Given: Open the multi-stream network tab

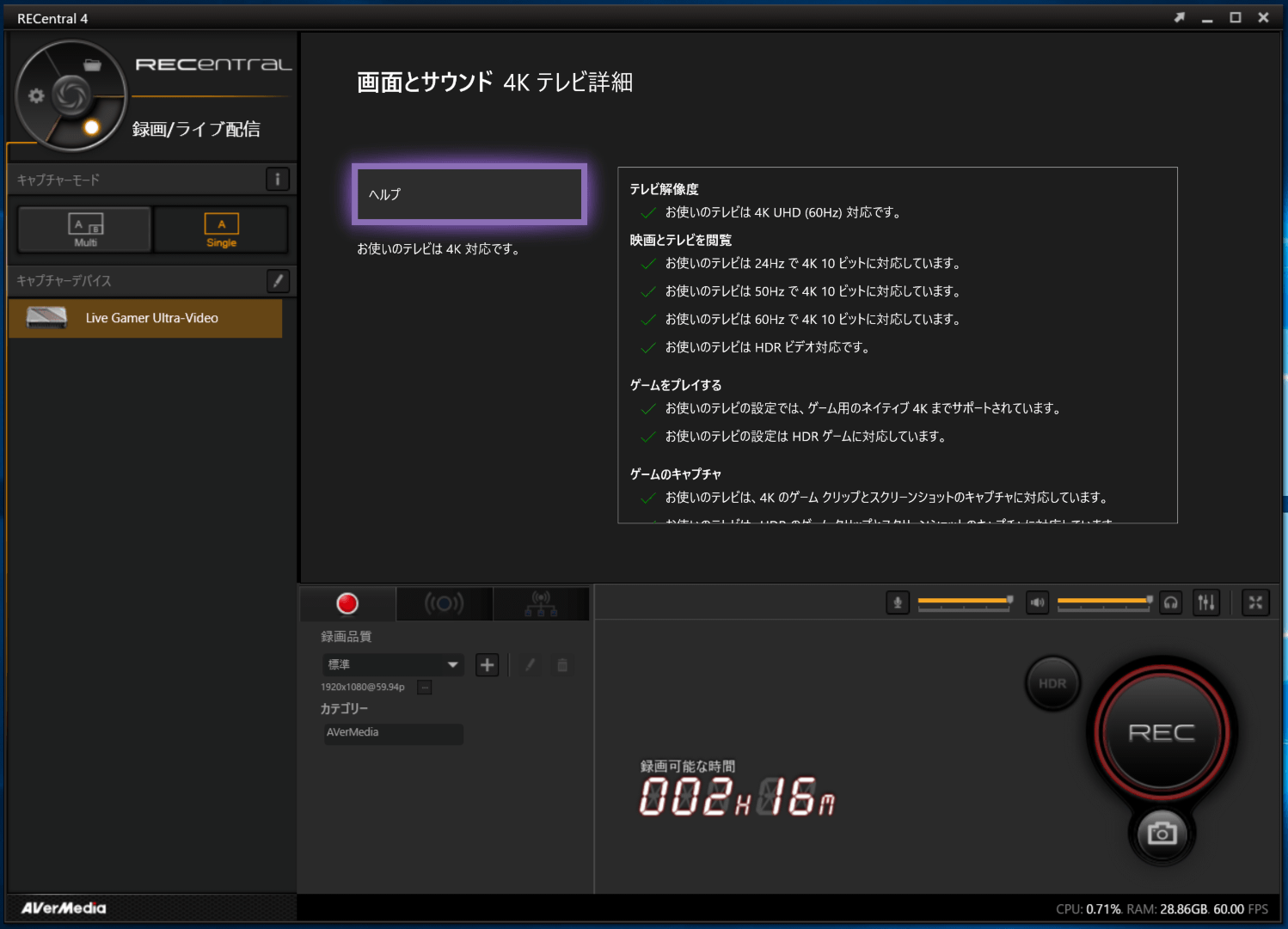Looking at the screenshot, I should tap(541, 603).
